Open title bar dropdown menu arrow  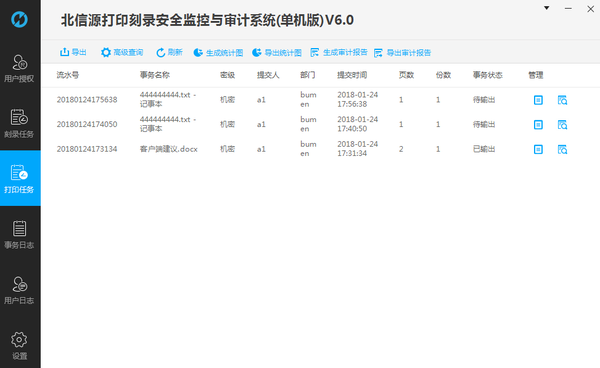(547, 8)
